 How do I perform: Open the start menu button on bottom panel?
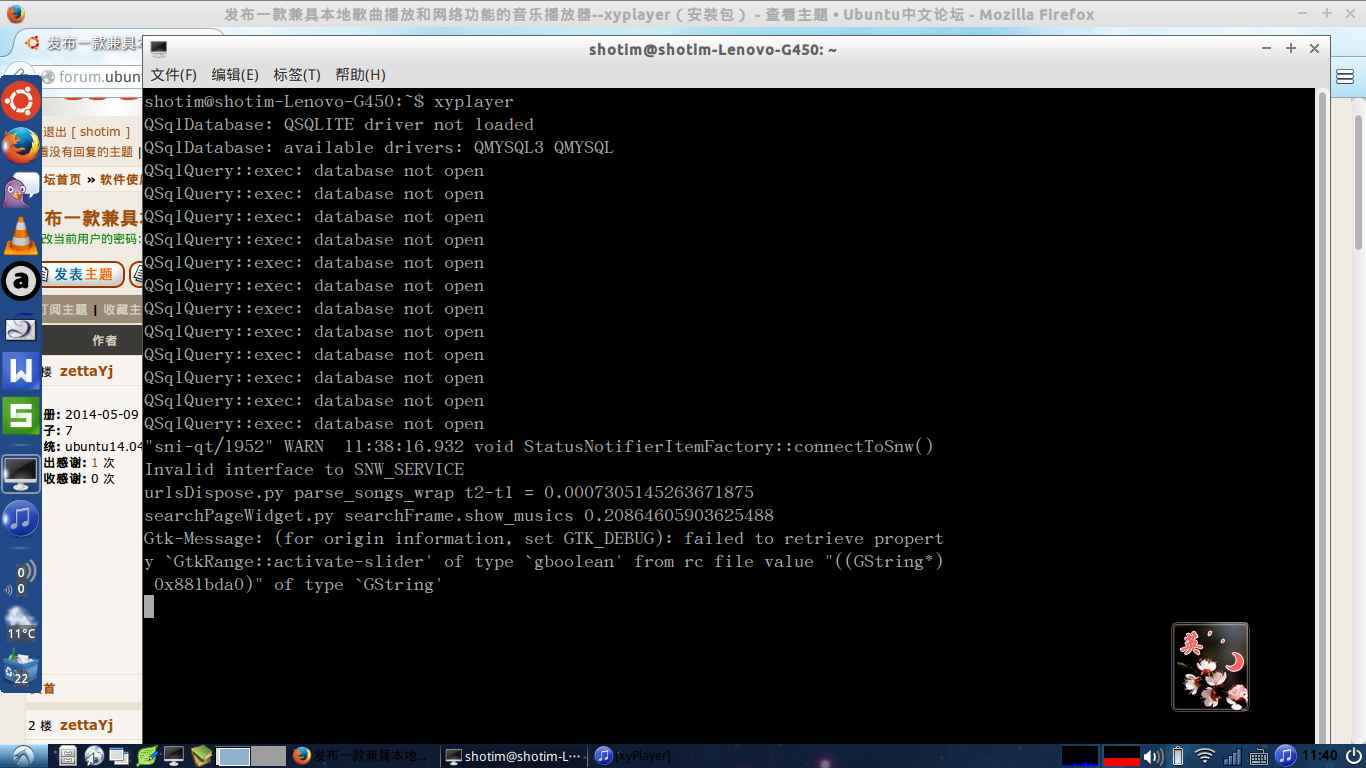pos(24,755)
